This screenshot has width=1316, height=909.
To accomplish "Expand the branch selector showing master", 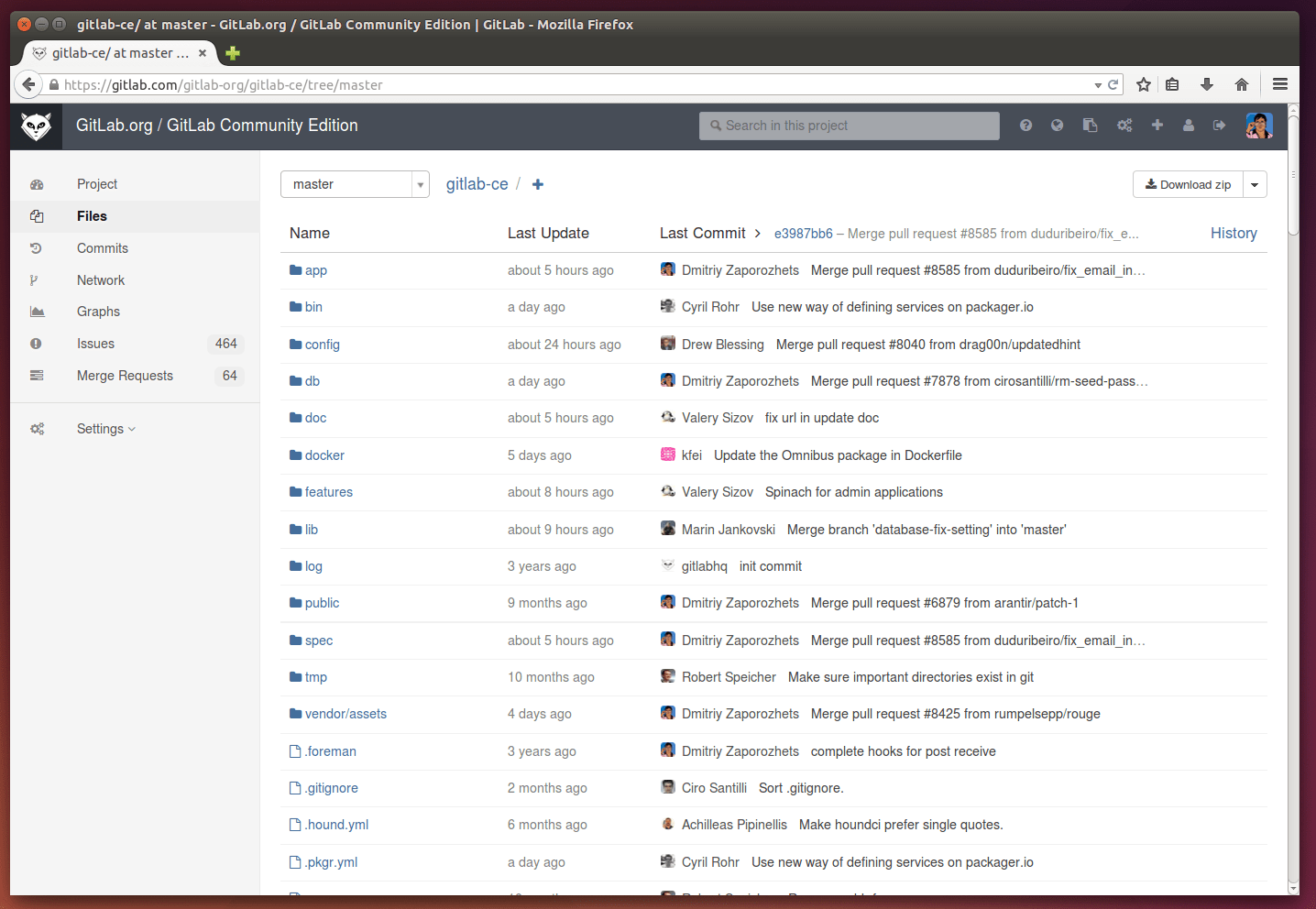I will [x=355, y=184].
